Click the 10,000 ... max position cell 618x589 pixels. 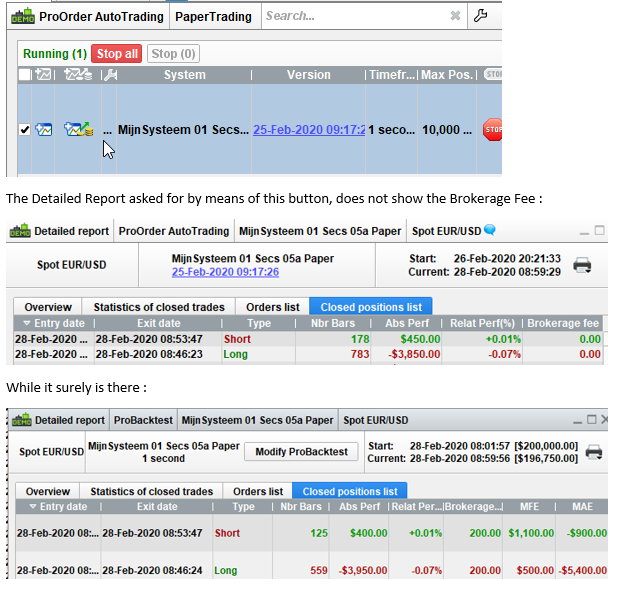(x=447, y=130)
